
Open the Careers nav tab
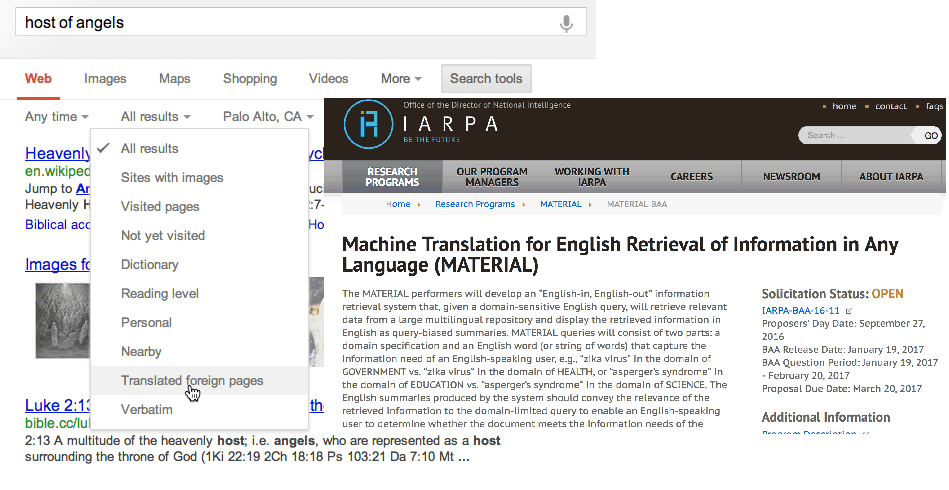[x=691, y=177]
